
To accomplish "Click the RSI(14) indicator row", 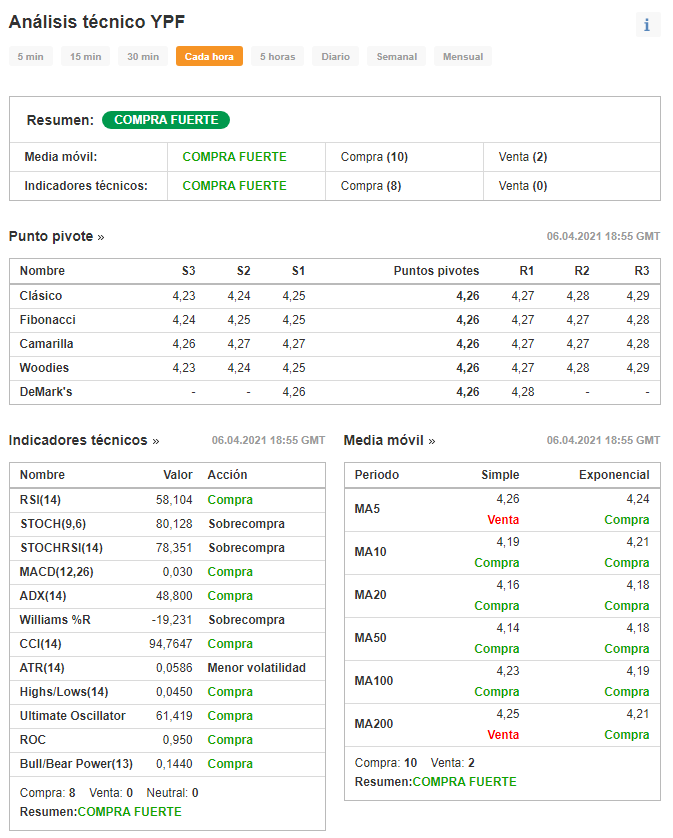I will 167,500.
